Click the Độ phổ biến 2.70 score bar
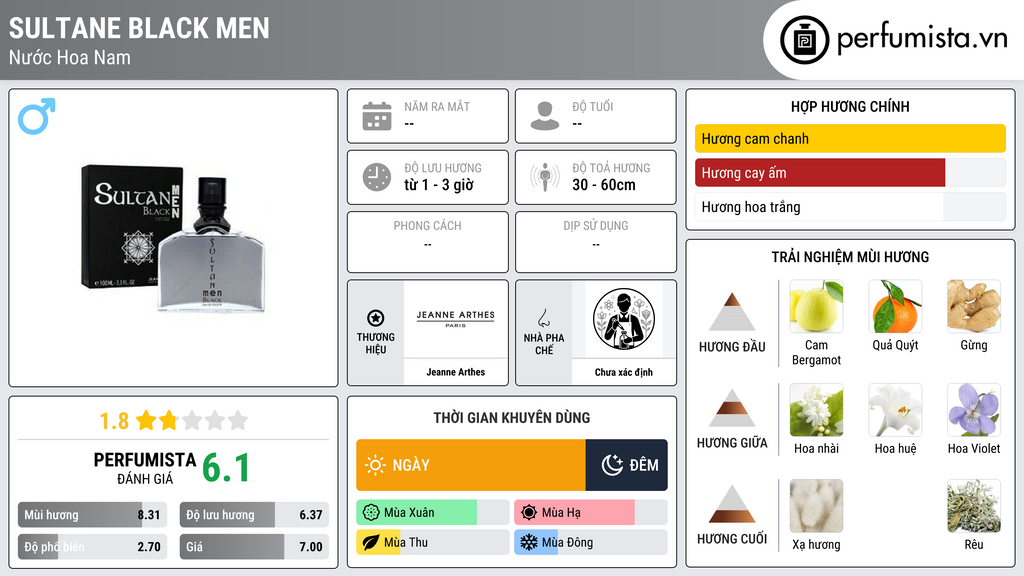 click(x=92, y=547)
